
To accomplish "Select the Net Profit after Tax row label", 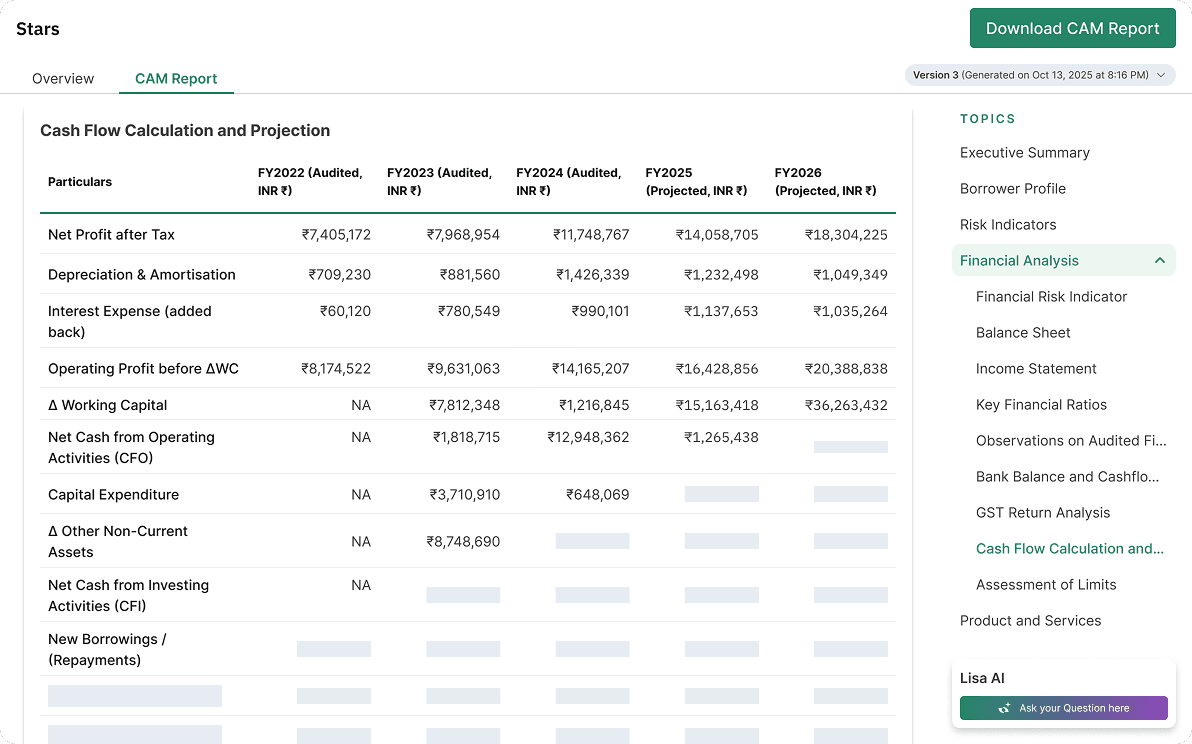I will 111,235.
